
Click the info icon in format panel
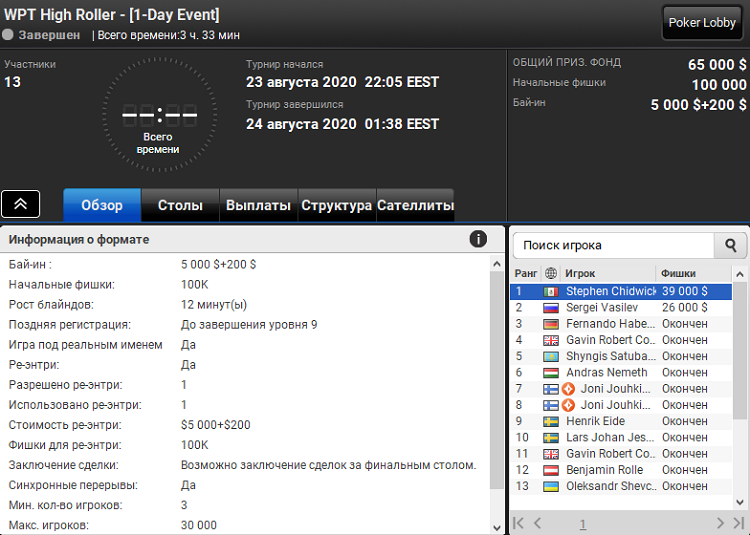[x=478, y=239]
